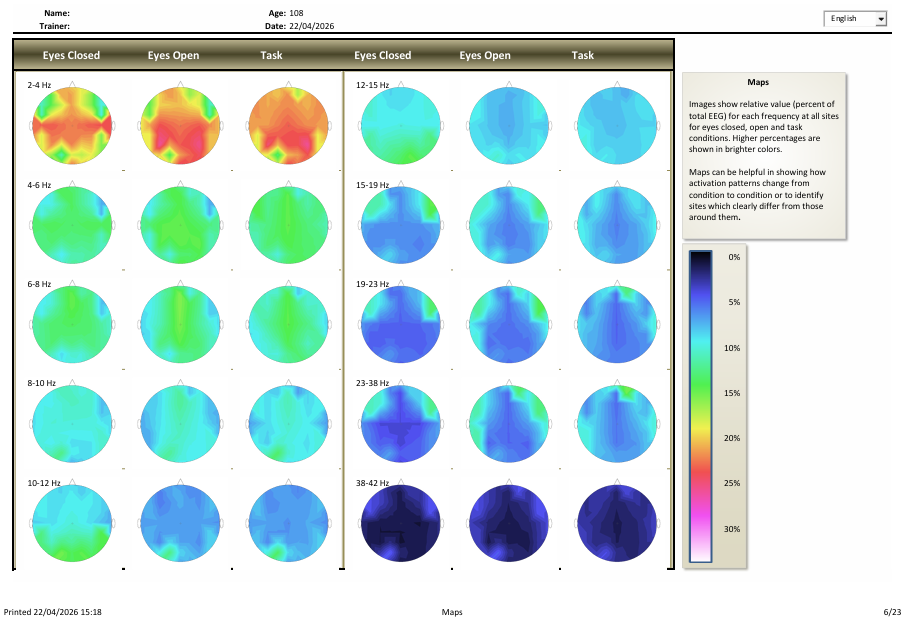Click the Task header above the 12-15 Hz row
Screen dimensions: 910x633
583,55
